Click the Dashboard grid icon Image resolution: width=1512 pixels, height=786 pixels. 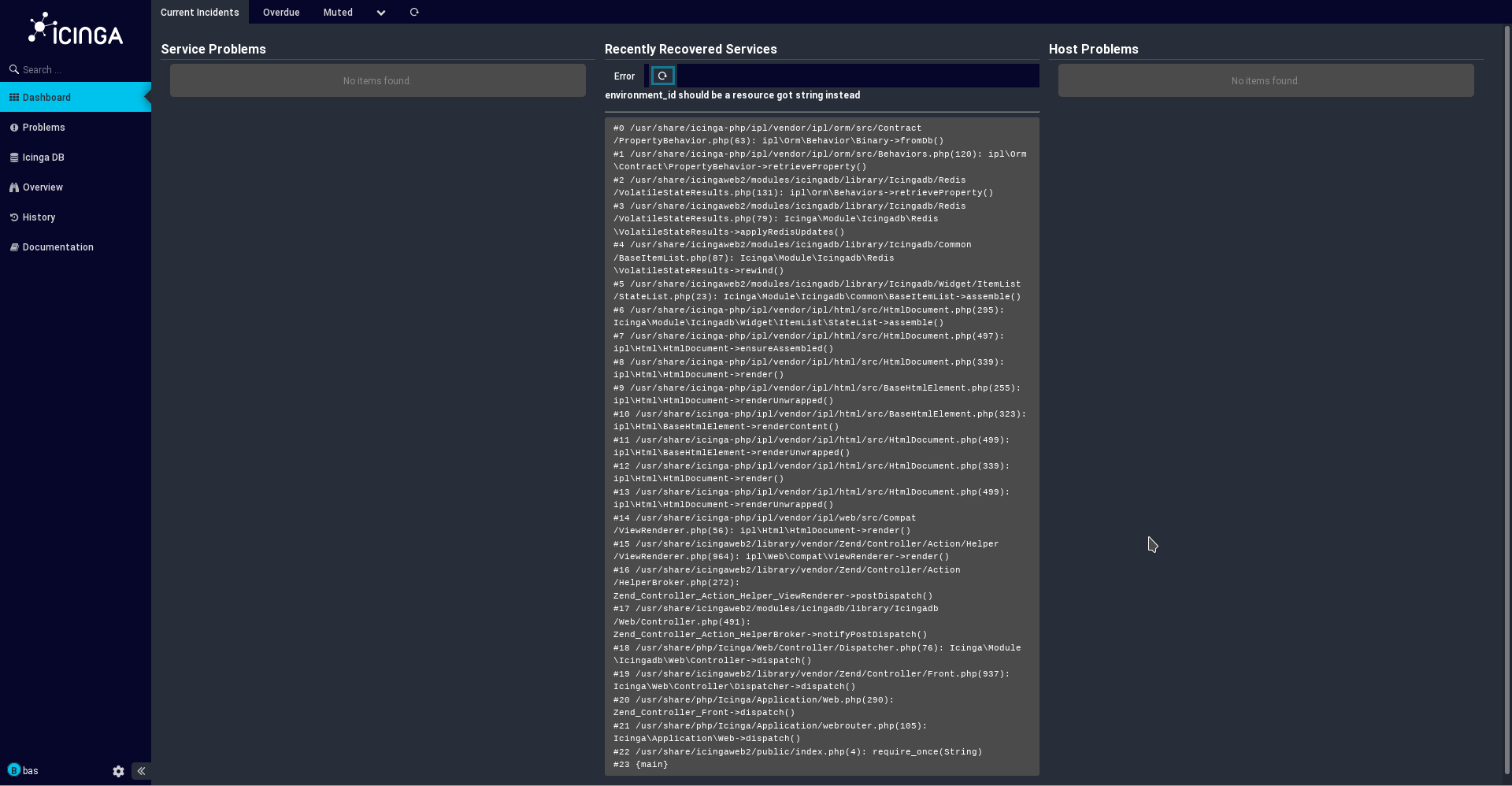(x=14, y=97)
